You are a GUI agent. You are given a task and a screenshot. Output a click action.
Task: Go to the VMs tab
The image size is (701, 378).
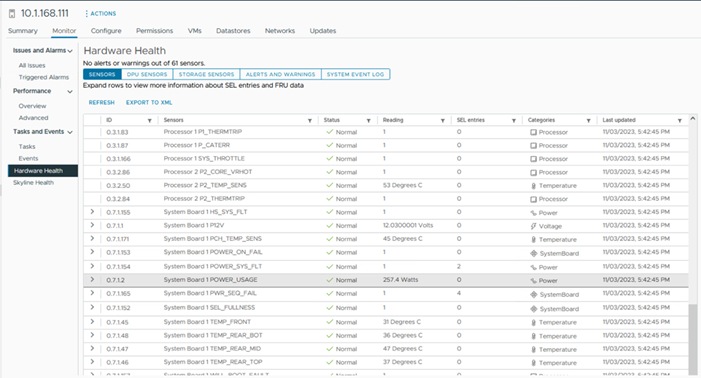(194, 31)
